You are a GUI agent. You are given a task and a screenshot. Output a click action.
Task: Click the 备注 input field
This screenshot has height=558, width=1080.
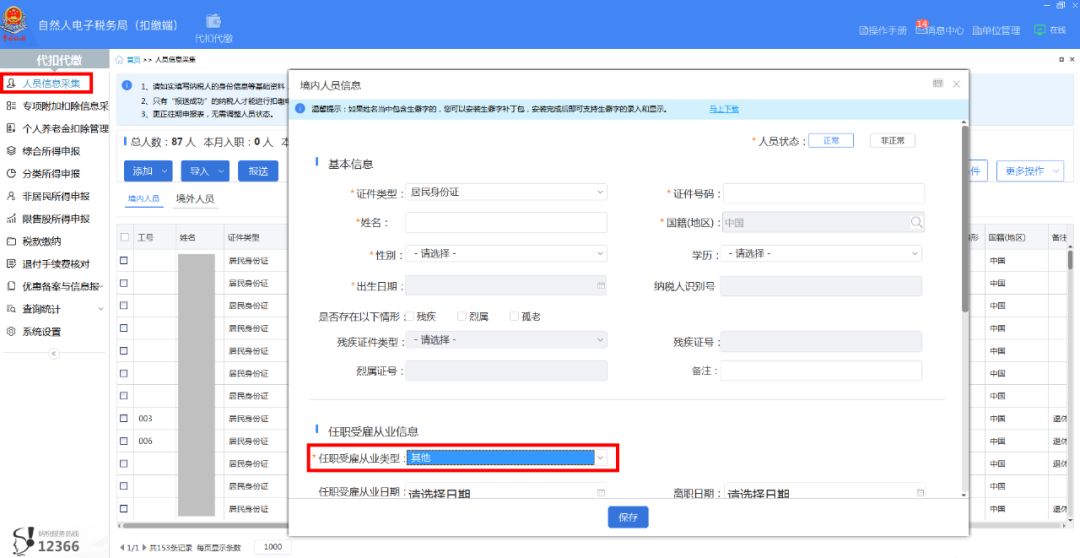pos(821,371)
